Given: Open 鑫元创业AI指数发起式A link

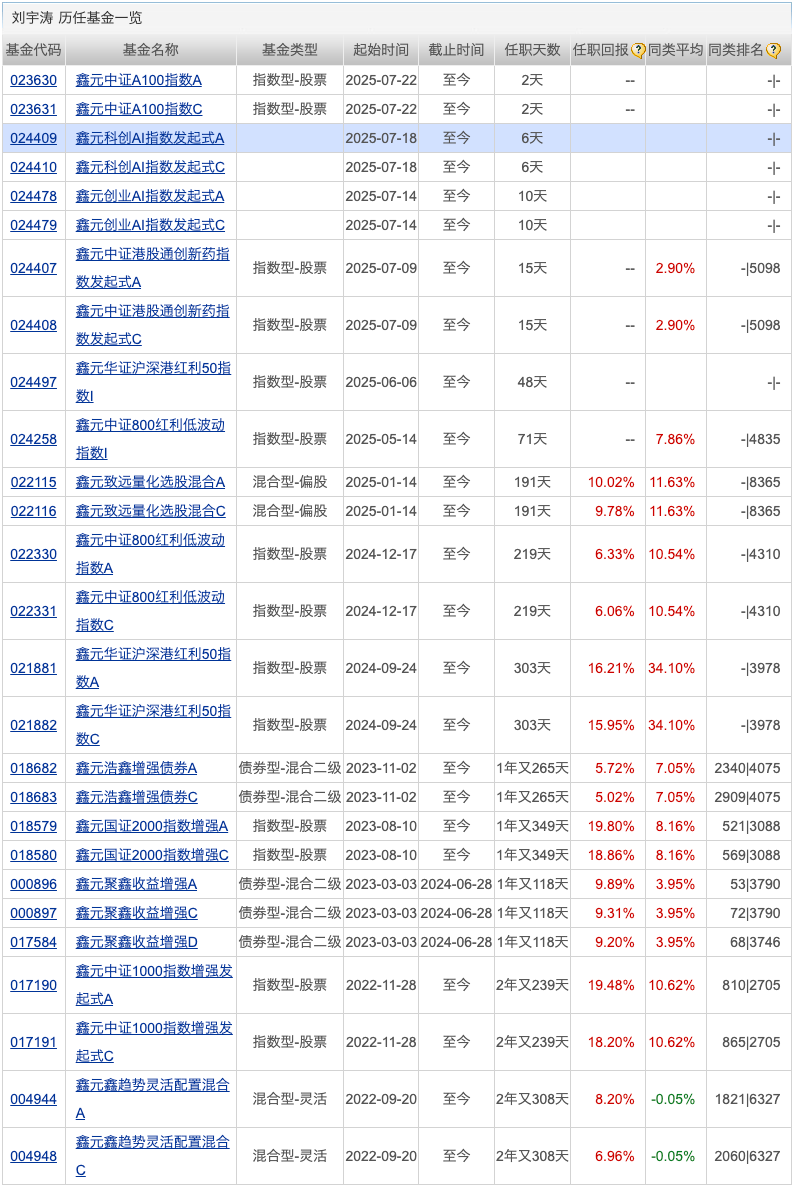Looking at the screenshot, I should click(x=150, y=196).
